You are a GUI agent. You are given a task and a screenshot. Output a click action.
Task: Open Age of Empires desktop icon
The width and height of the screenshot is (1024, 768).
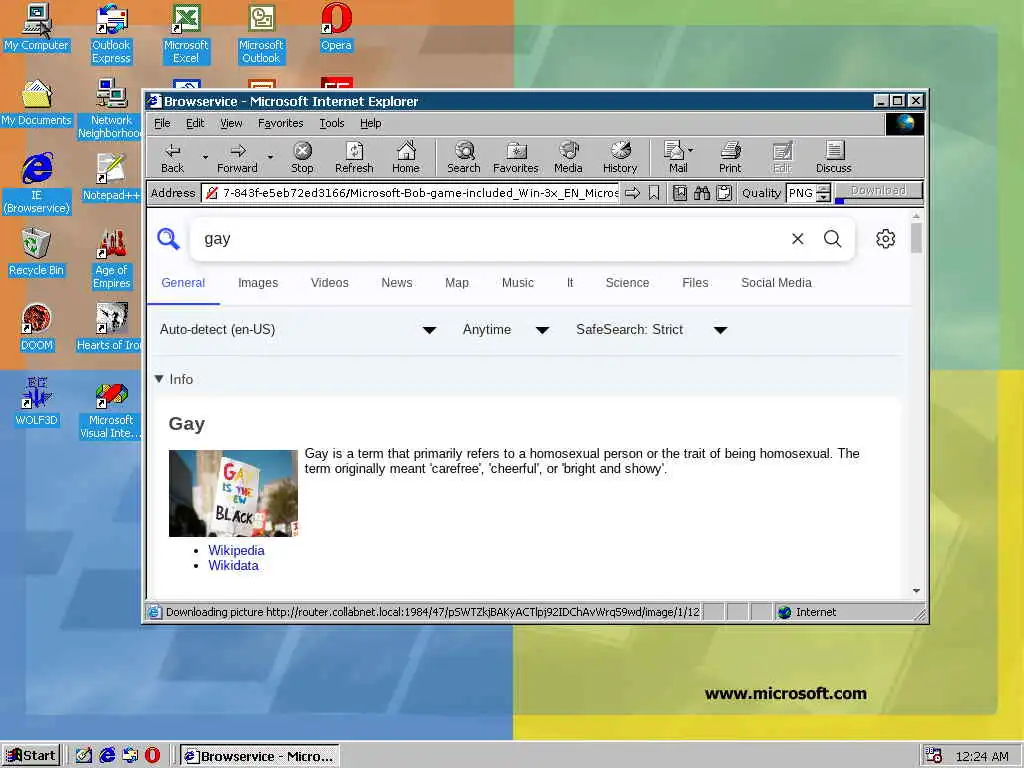point(112,259)
